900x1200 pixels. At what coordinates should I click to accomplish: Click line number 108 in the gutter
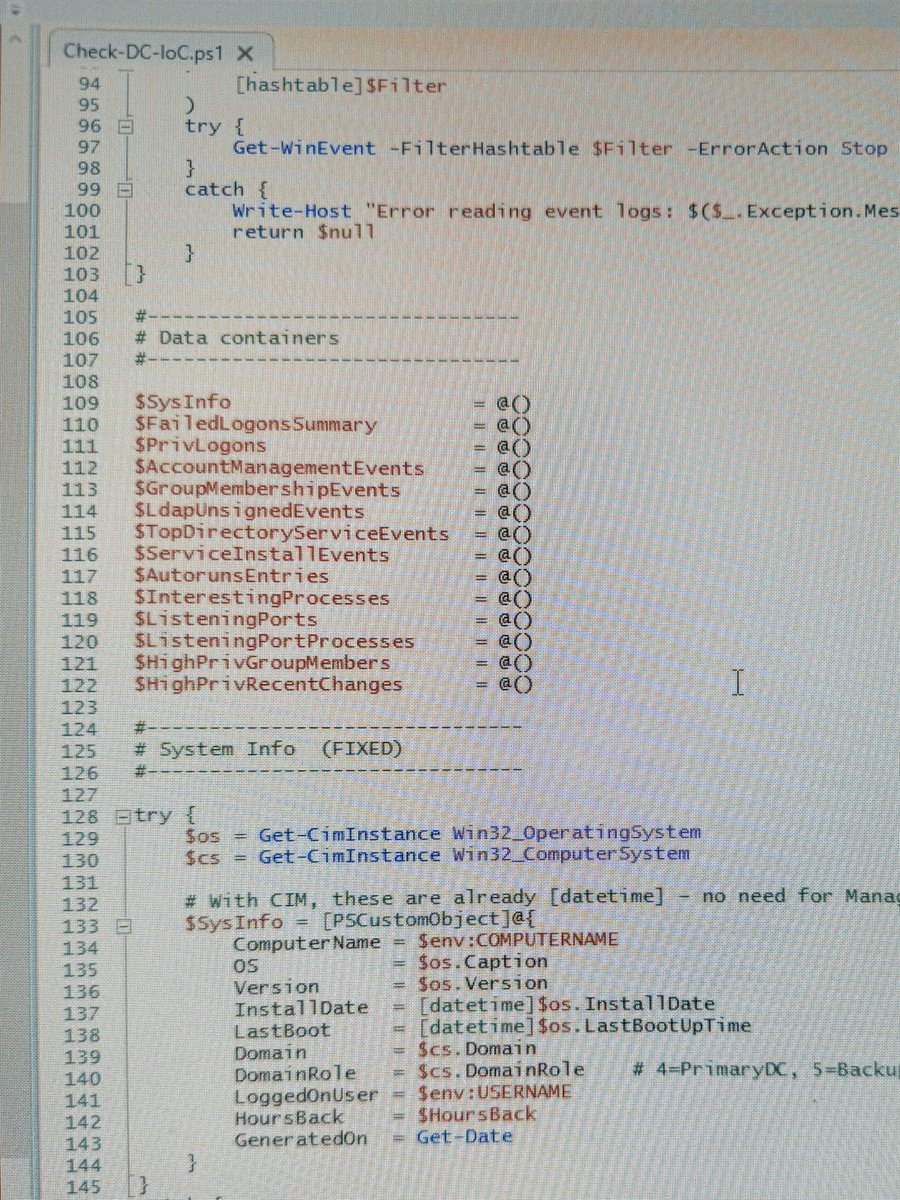tap(80, 382)
